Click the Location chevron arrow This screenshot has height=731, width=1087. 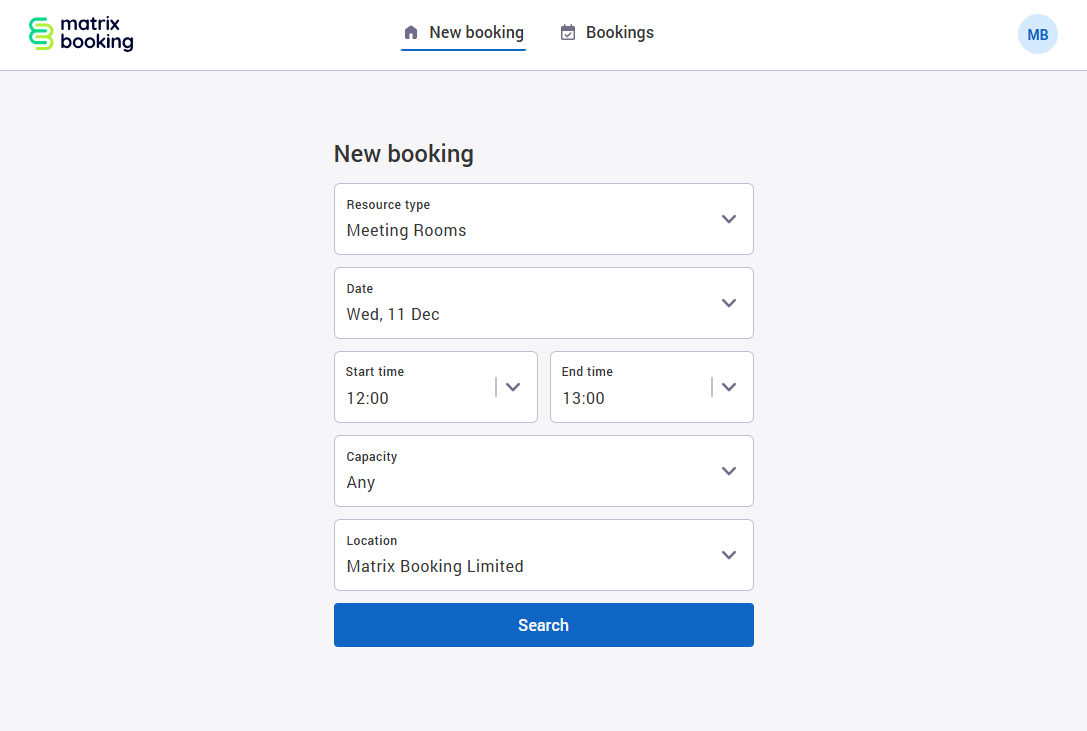(x=729, y=555)
